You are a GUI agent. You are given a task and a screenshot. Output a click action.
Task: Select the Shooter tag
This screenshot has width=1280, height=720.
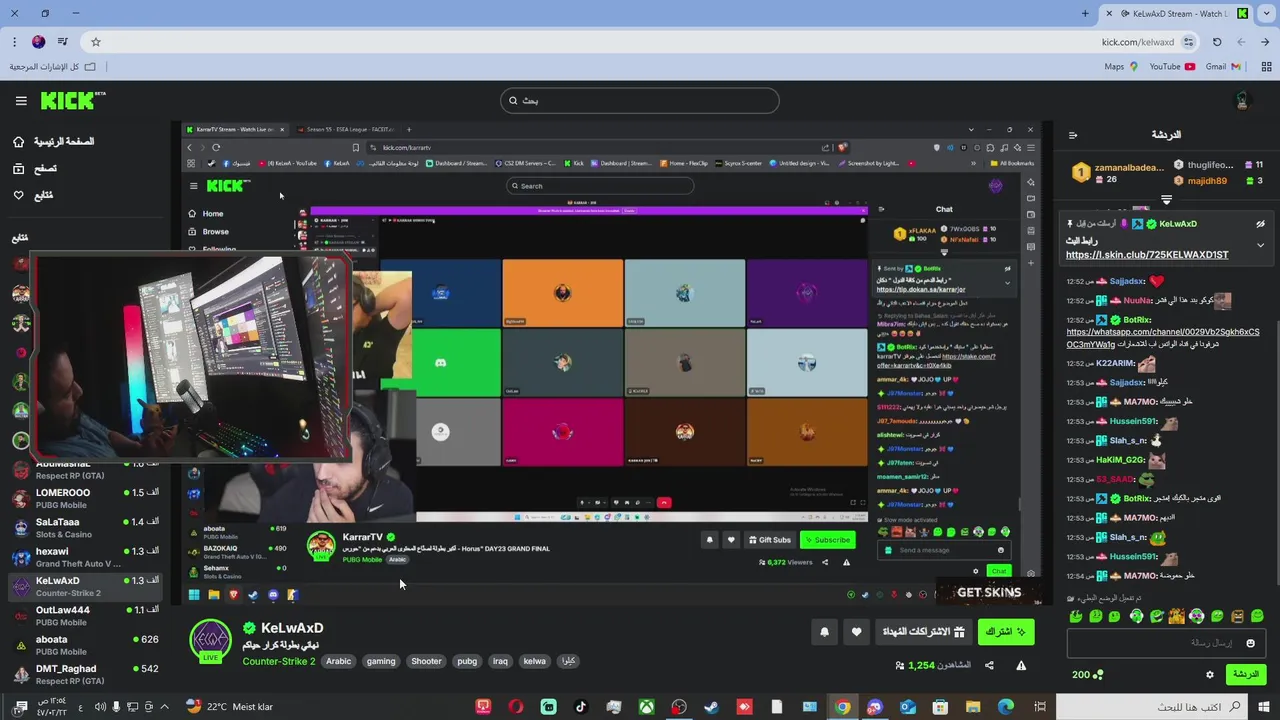click(x=426, y=661)
